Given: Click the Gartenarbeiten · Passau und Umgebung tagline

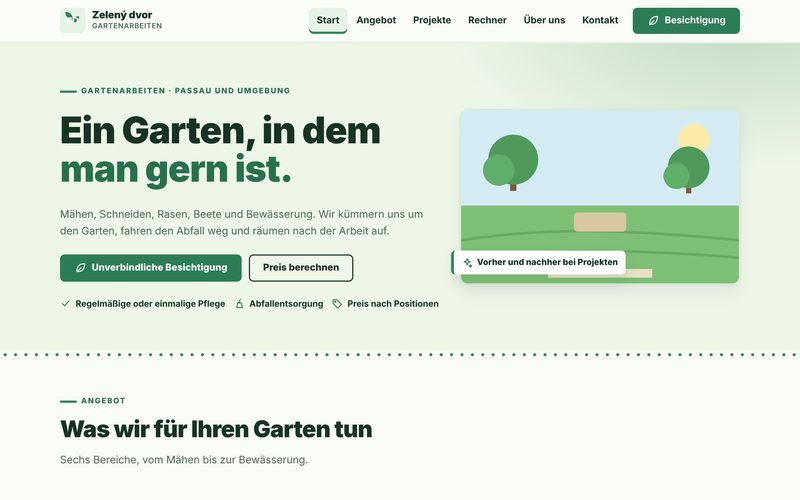Looking at the screenshot, I should pos(186,91).
